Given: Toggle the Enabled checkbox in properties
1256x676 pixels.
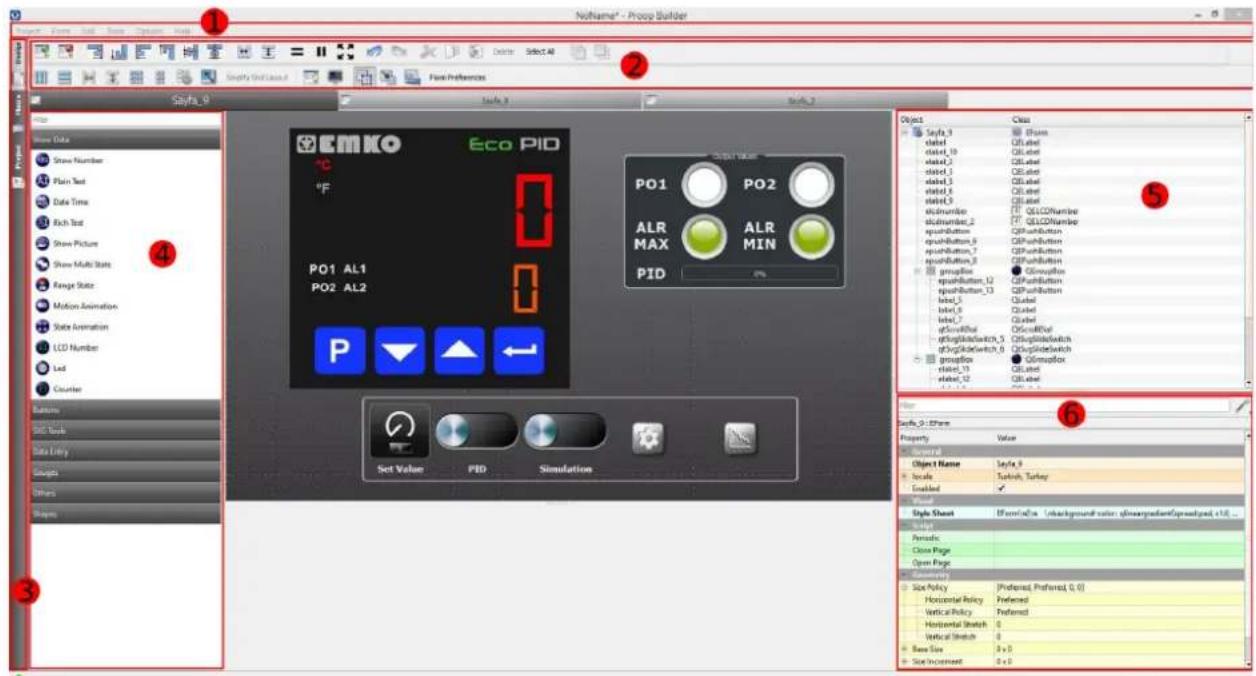Looking at the screenshot, I should tap(1002, 489).
